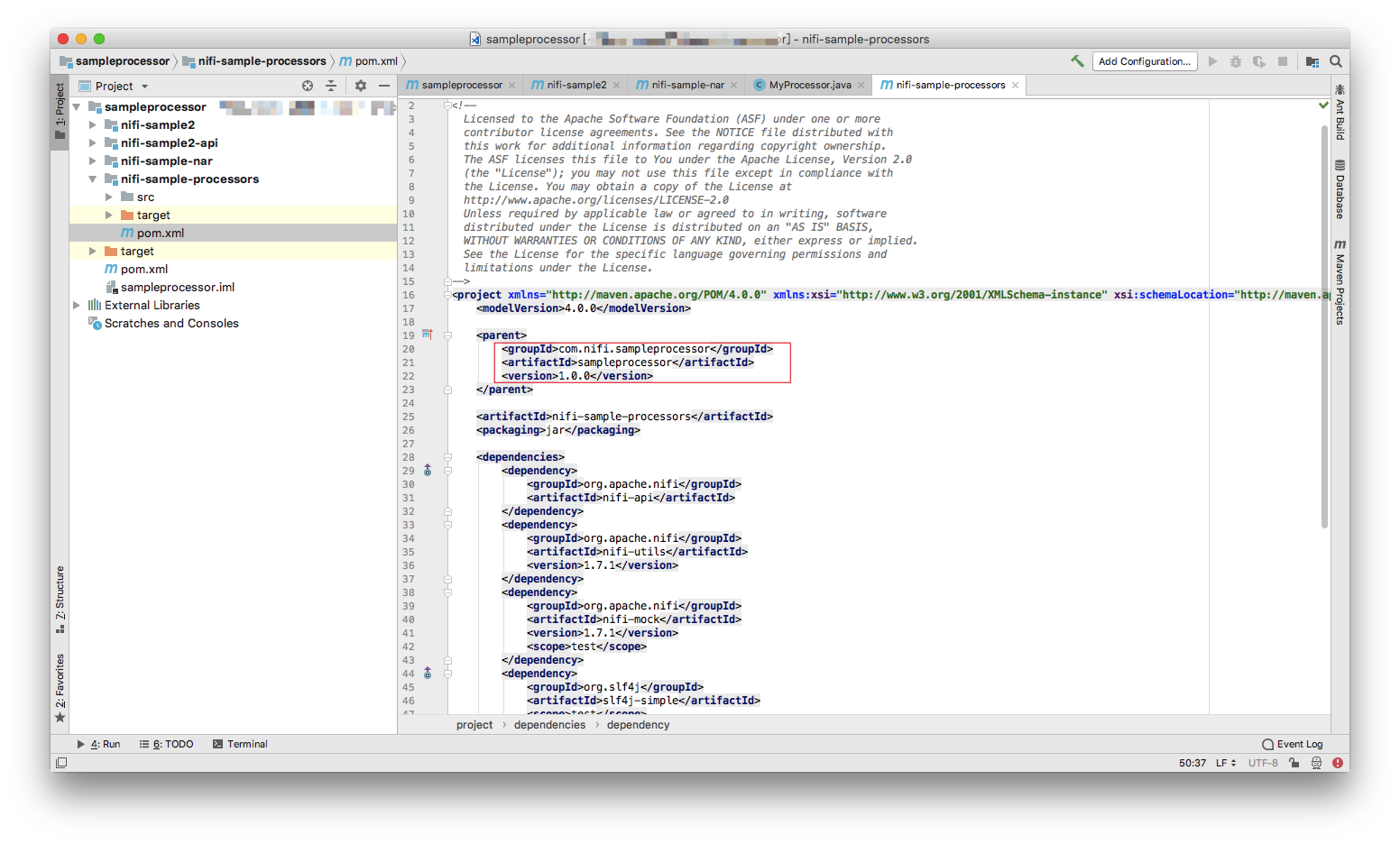Start debugging with the Debug bug icon
This screenshot has height=844, width=1400.
point(1236,61)
